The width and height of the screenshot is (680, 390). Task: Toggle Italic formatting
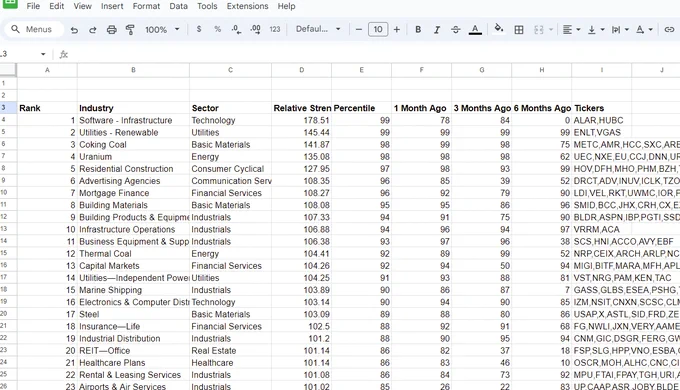tap(437, 29)
